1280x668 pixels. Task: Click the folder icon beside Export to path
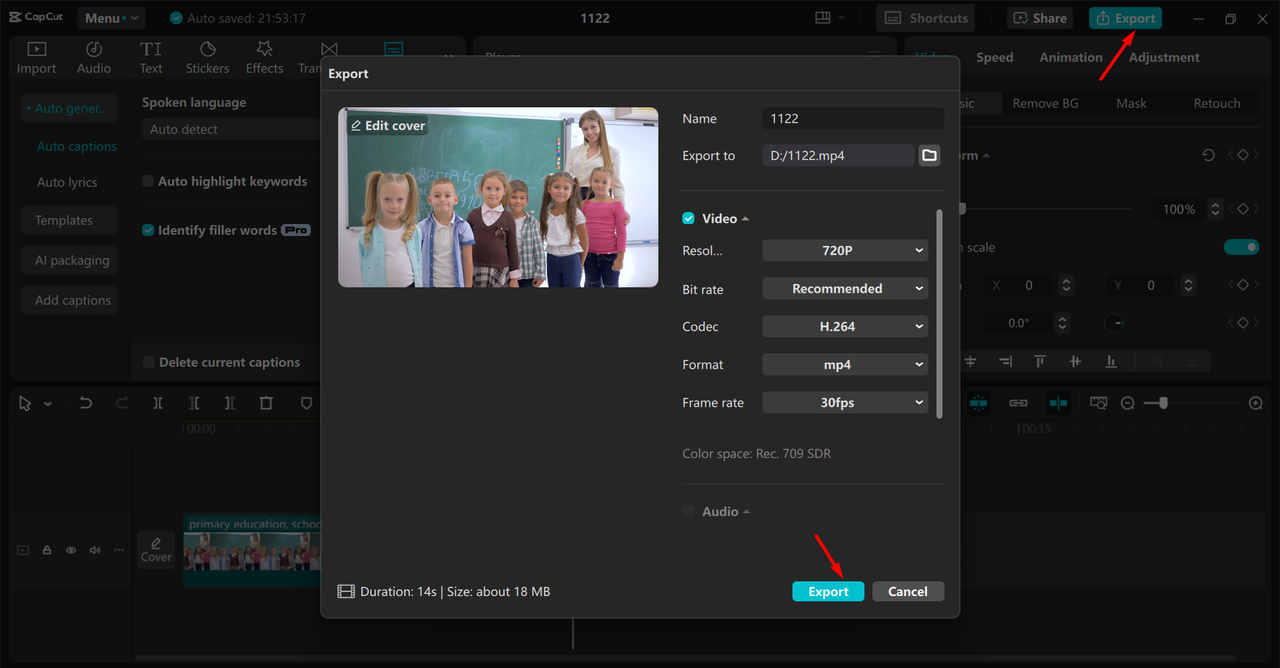(x=930, y=155)
